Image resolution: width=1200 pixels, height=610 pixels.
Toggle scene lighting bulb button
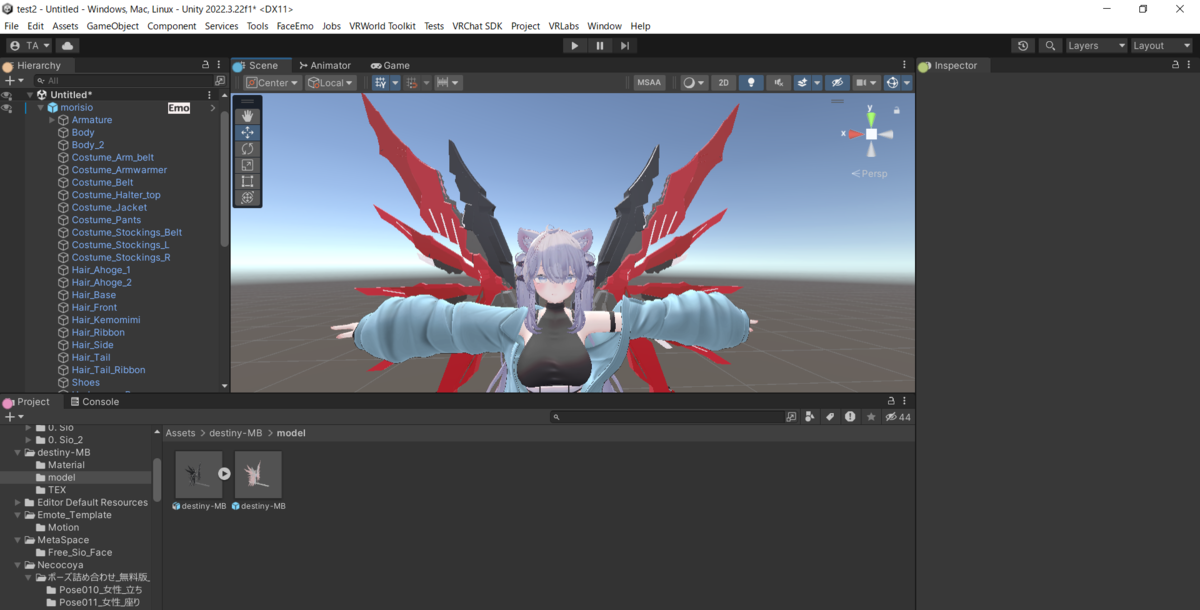(x=751, y=83)
